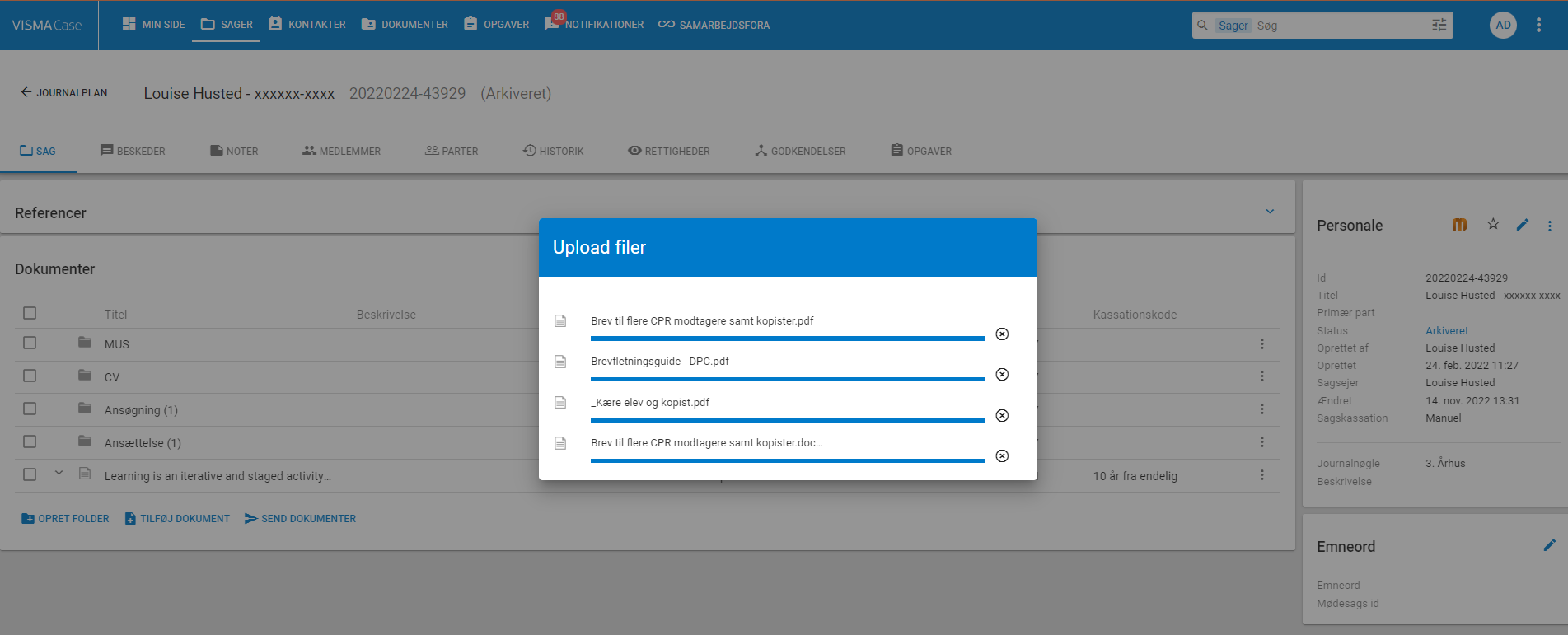The width and height of the screenshot is (1568, 635).
Task: Open Kontakter in the top navigation
Action: tap(307, 25)
